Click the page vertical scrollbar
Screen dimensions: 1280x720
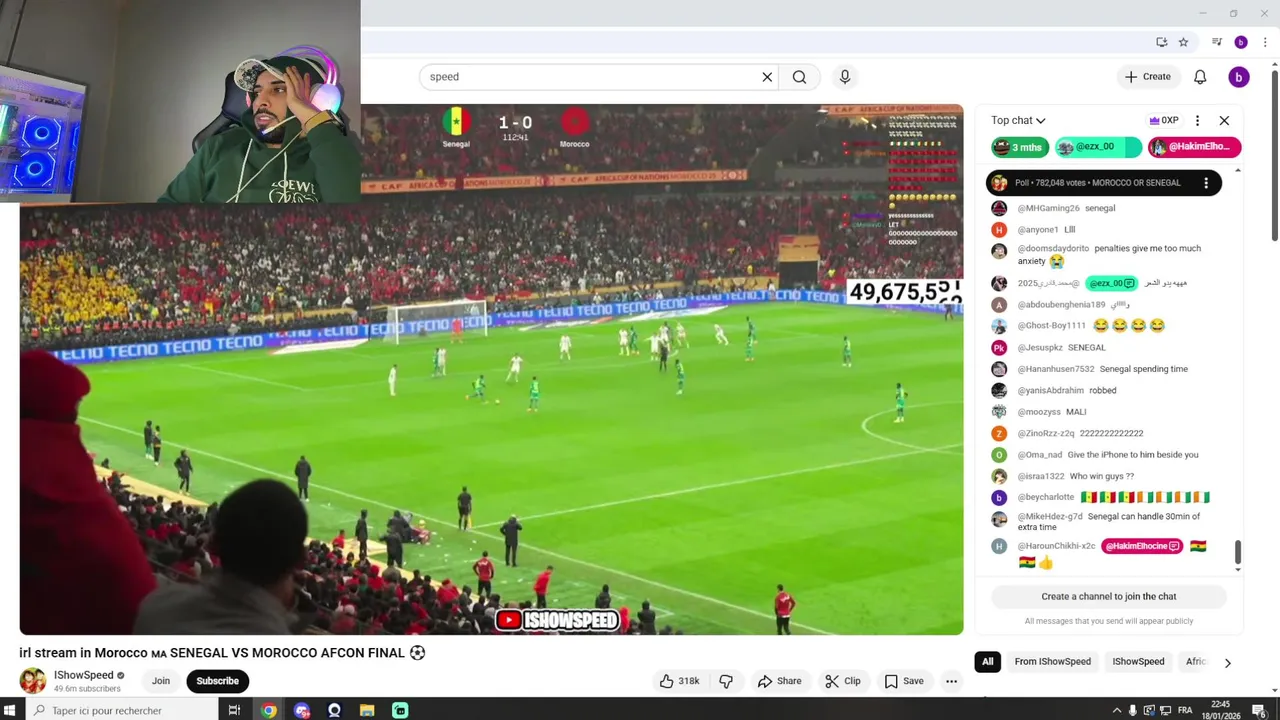(x=1274, y=155)
